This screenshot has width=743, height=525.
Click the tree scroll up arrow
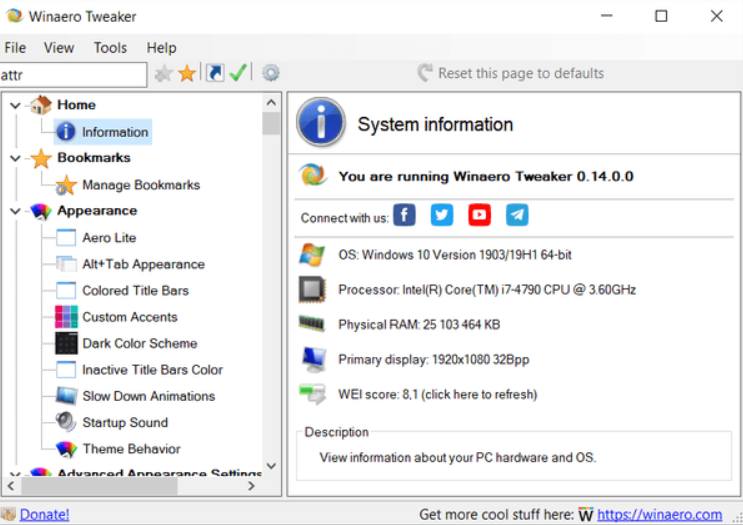point(272,102)
